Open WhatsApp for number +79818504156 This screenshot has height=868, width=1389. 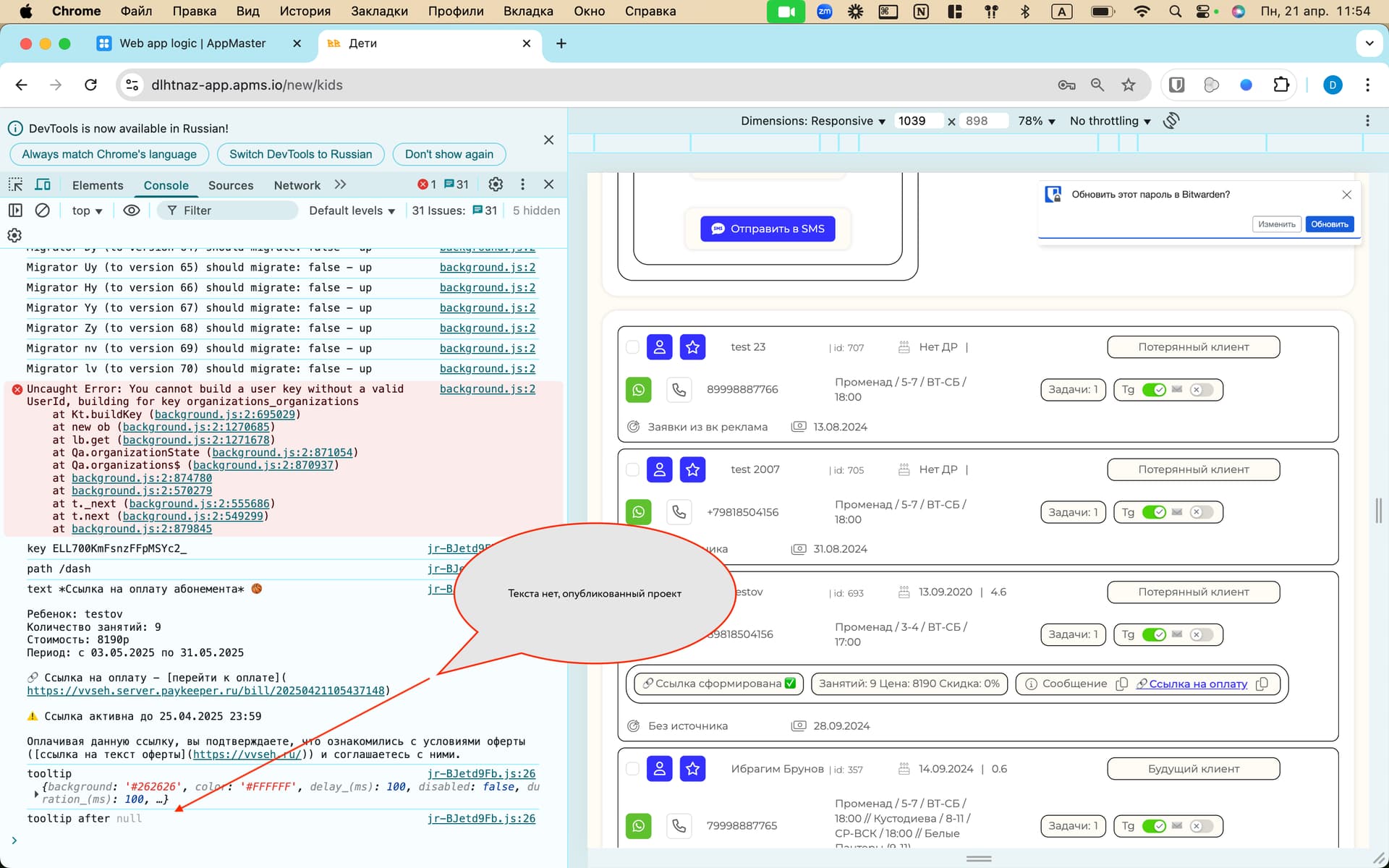638,512
